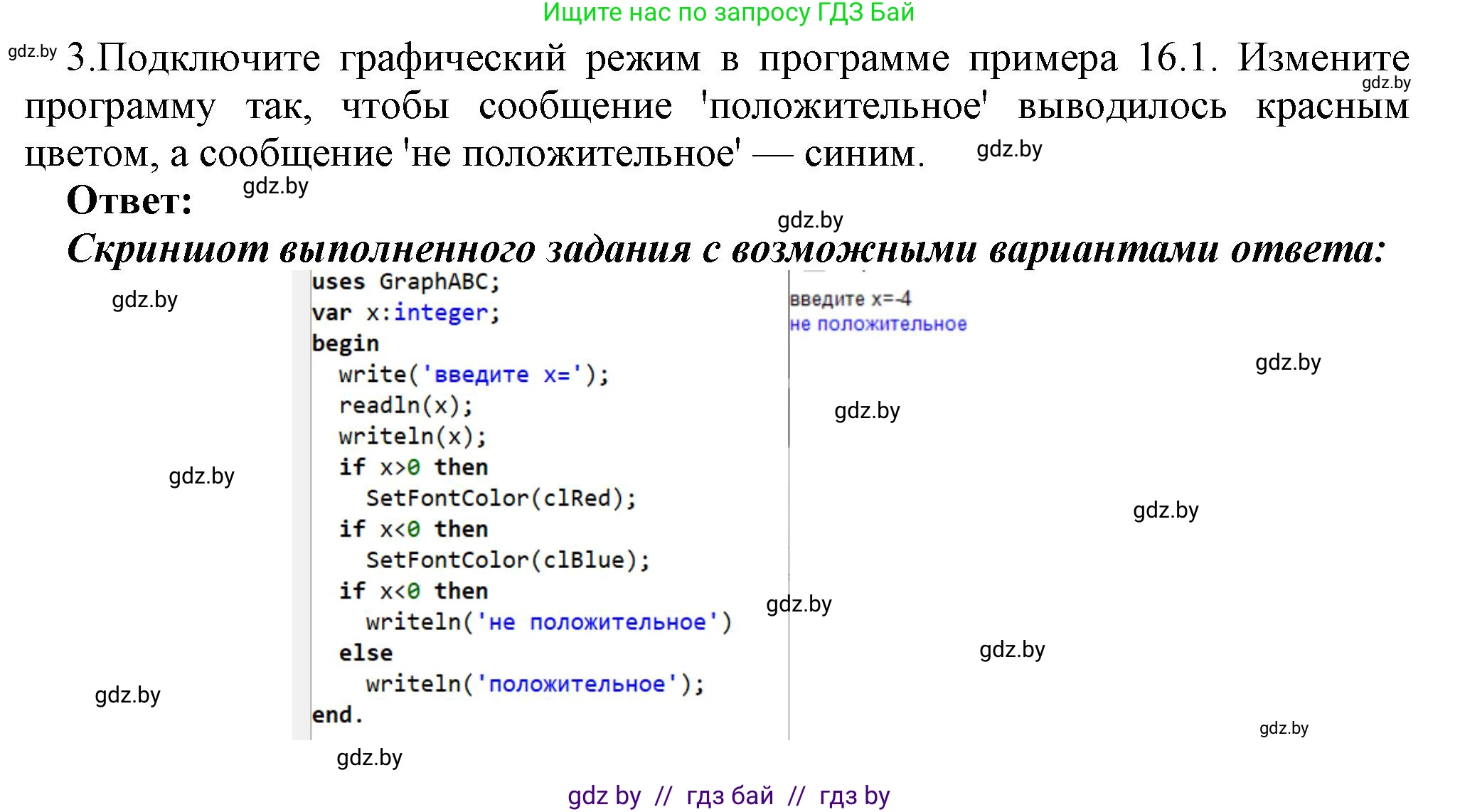Click the 'else' keyword
Viewport: 1460px width, 812px height.
pyautogui.click(x=364, y=651)
